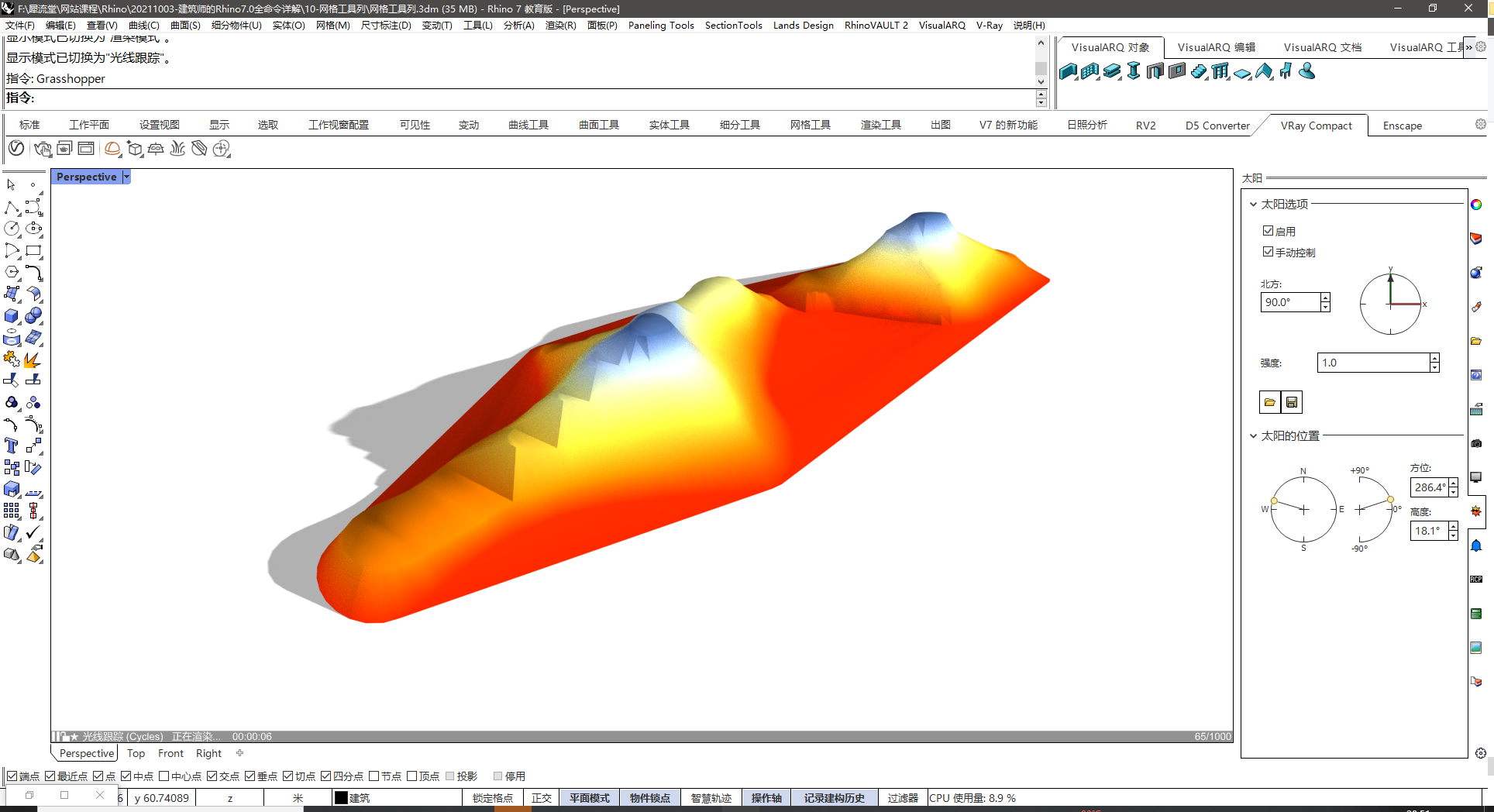Screen dimensions: 1494x812
Task: Click the 记录建构历史 status button
Action: point(834,798)
